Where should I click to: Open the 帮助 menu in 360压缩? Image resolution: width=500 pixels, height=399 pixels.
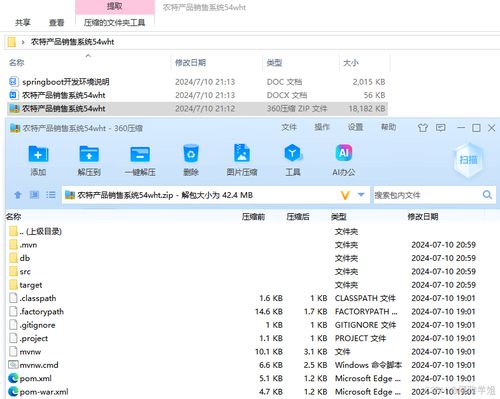(x=388, y=127)
